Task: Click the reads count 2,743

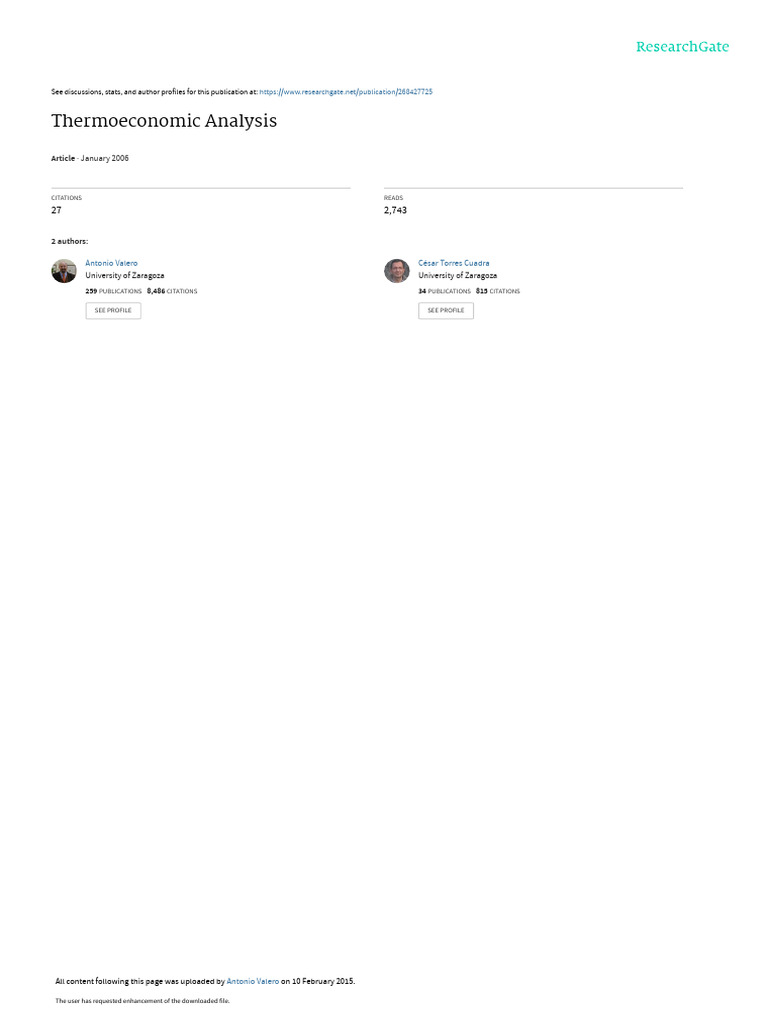Action: (395, 210)
